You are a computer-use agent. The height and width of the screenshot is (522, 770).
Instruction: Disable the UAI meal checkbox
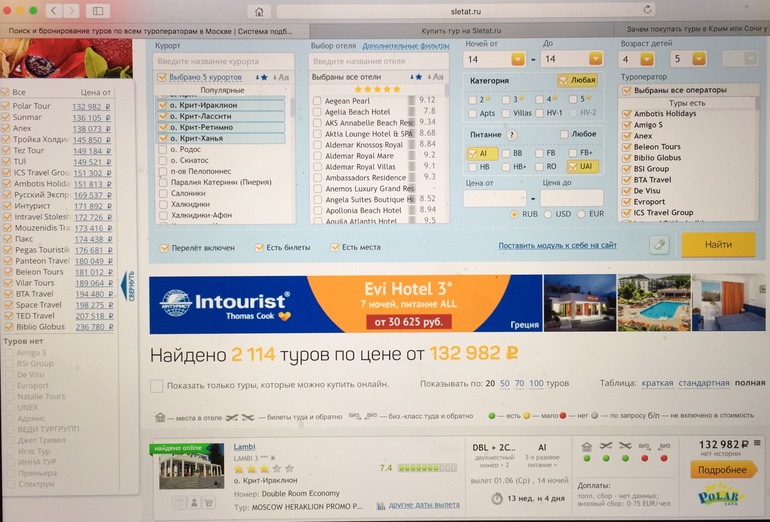click(573, 166)
